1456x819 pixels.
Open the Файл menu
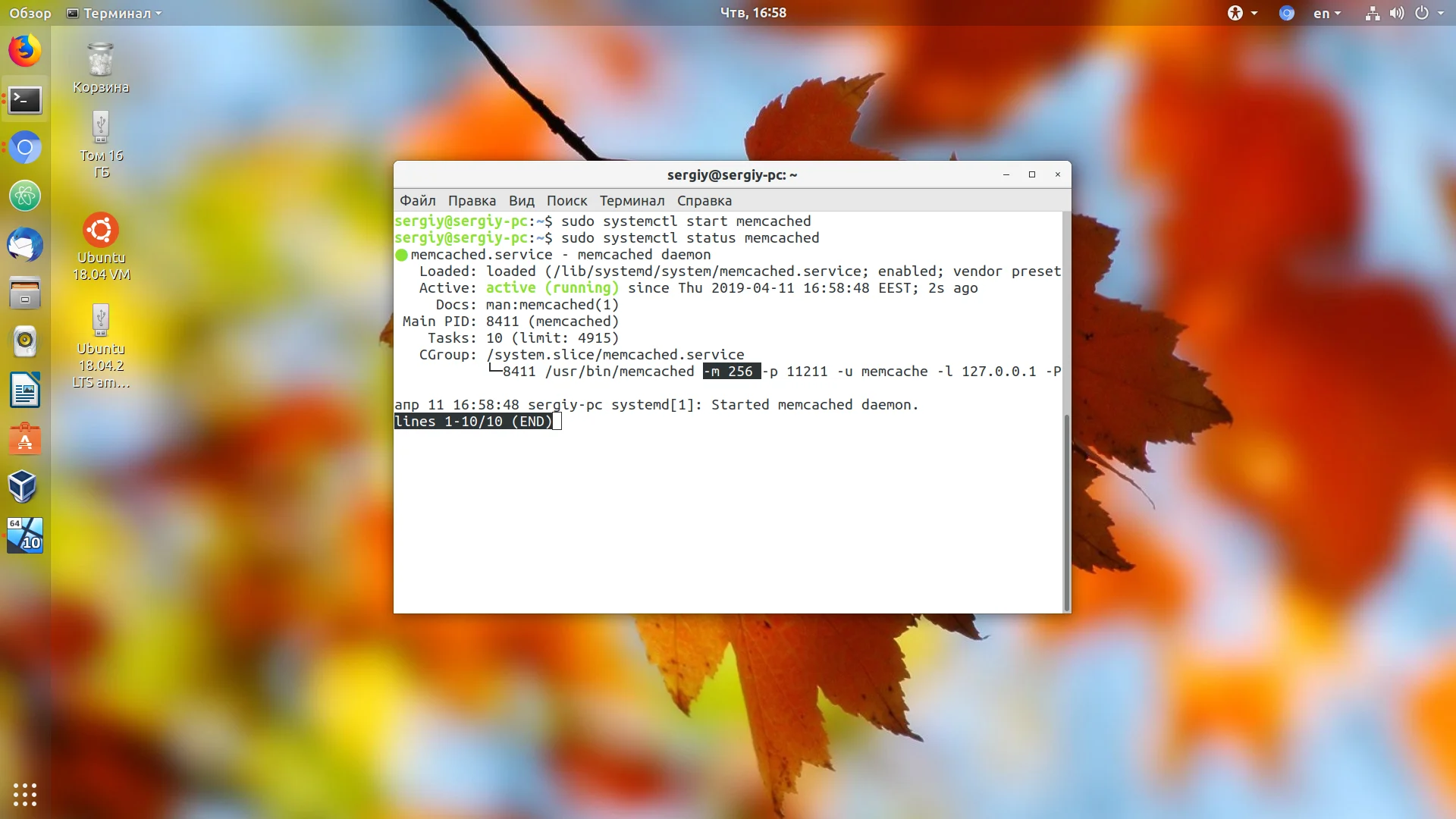tap(417, 200)
